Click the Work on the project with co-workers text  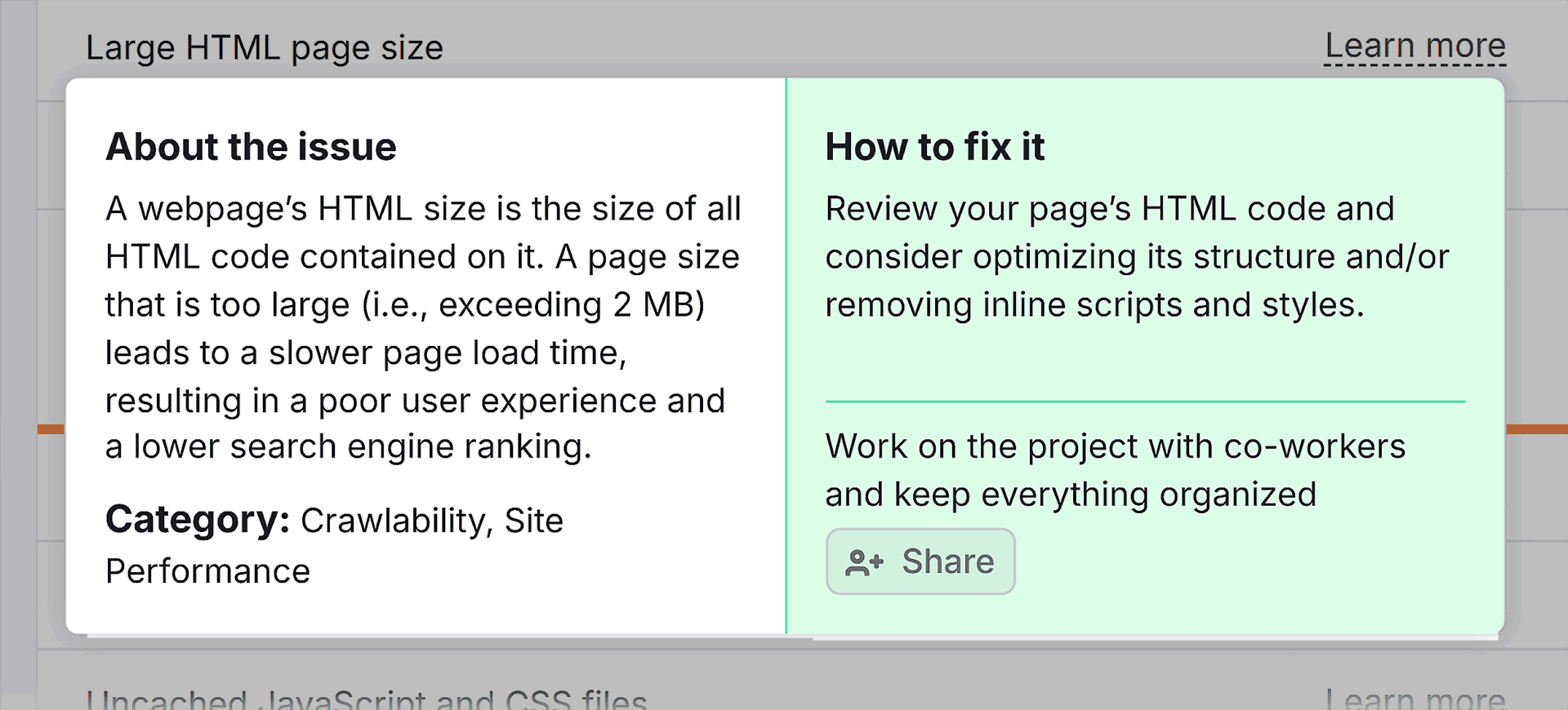(x=1115, y=470)
